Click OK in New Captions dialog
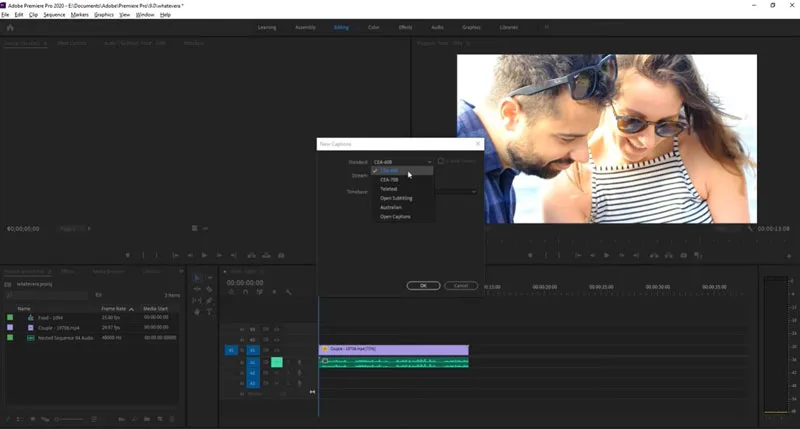Viewport: 800px width, 429px height. [423, 286]
